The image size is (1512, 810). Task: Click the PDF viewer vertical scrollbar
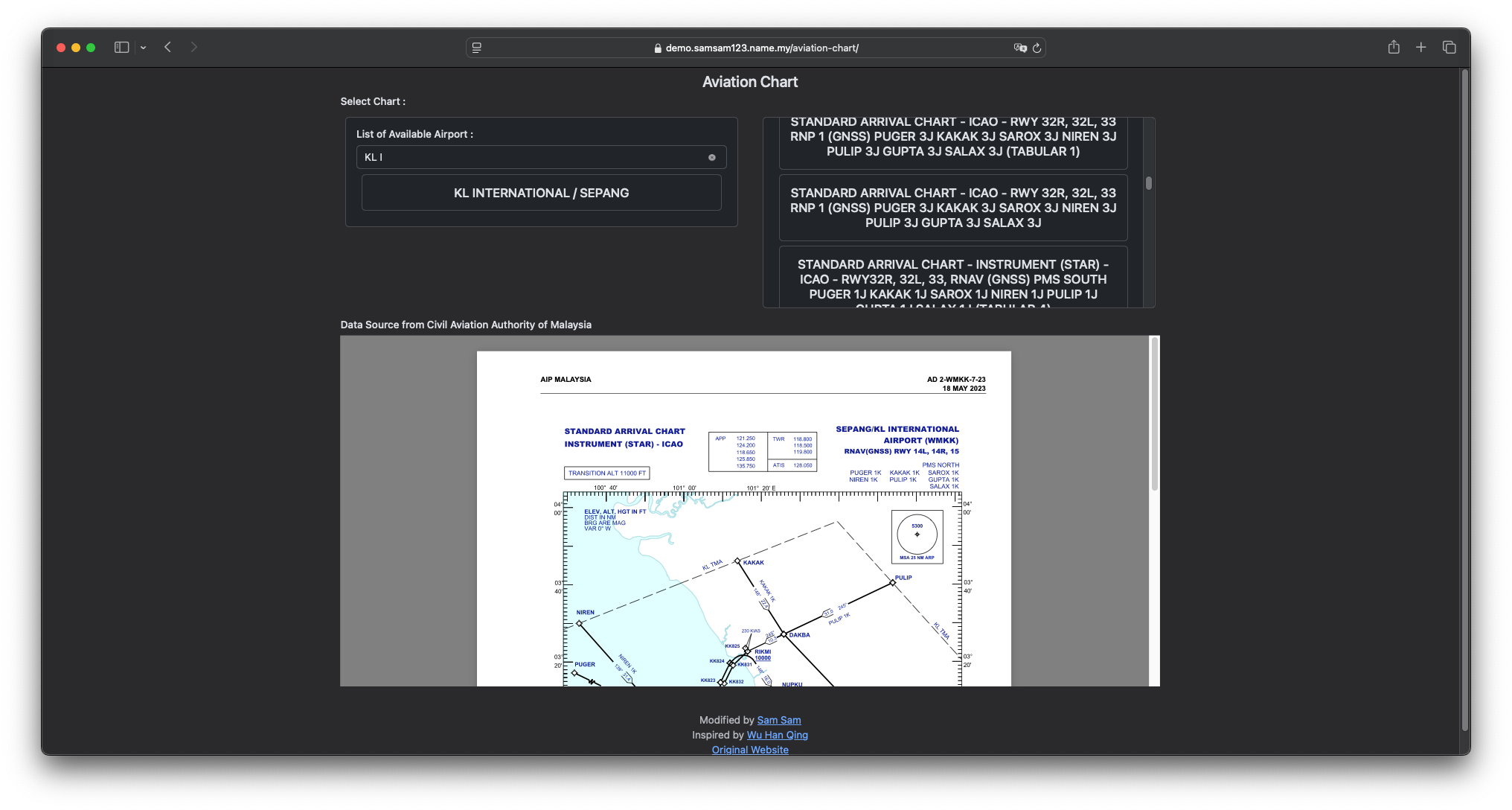[1155, 414]
